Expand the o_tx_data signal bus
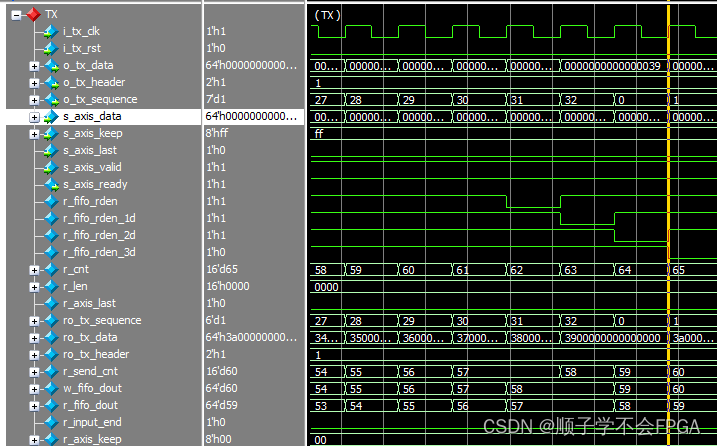Image resolution: width=717 pixels, height=446 pixels. click(x=34, y=66)
